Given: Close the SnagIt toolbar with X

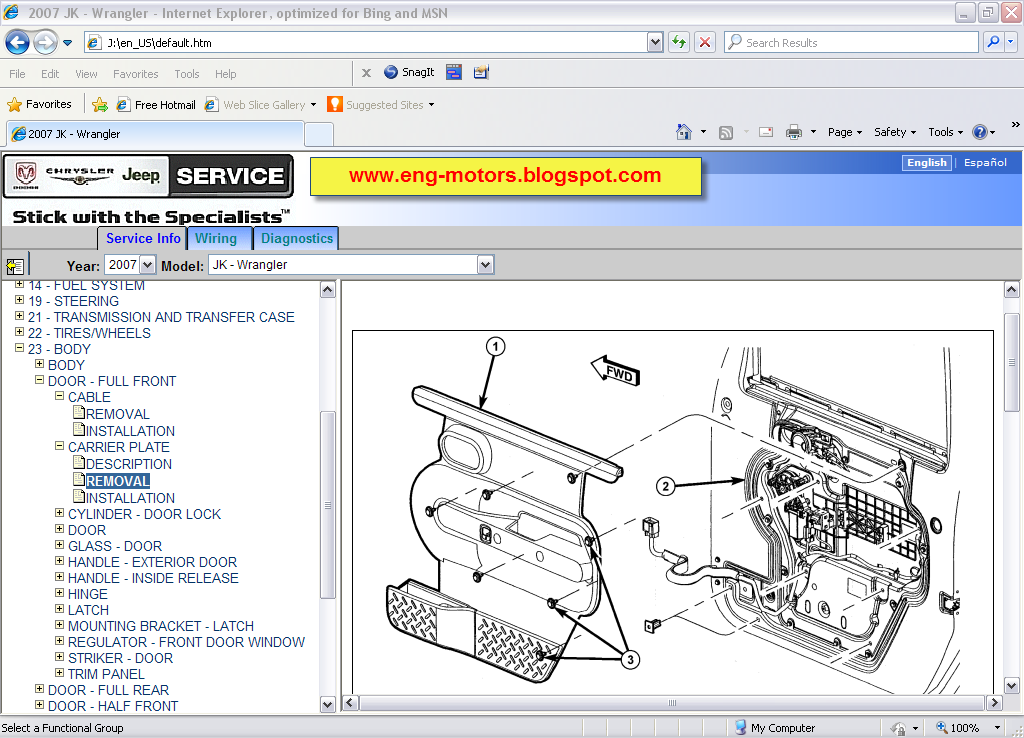Looking at the screenshot, I should point(366,73).
